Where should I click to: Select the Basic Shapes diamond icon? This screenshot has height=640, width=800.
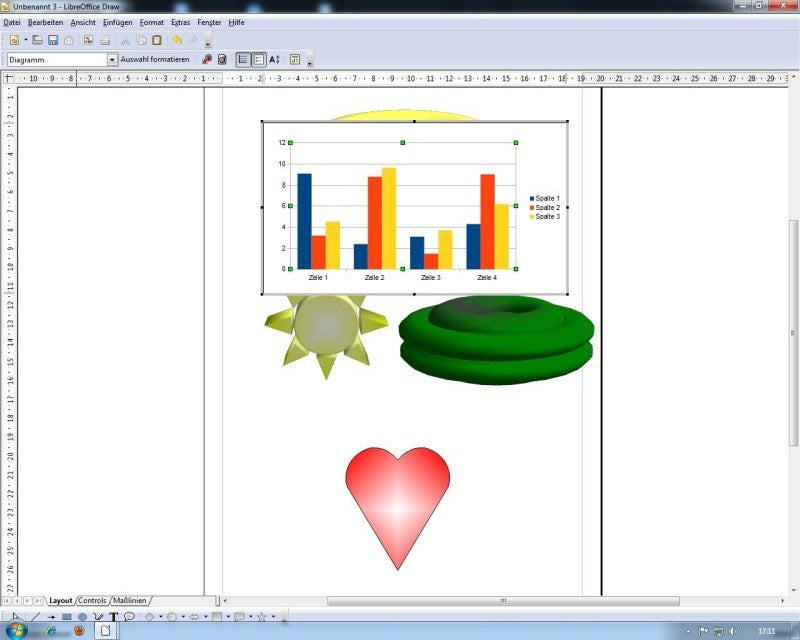click(x=149, y=617)
